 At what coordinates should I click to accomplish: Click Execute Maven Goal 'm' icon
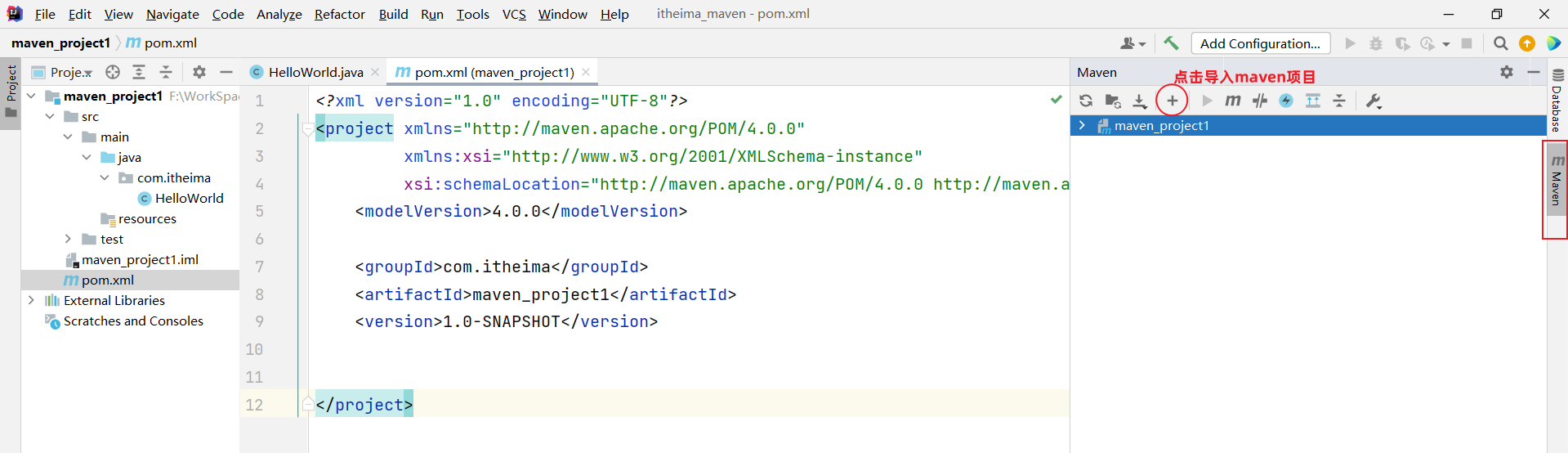[1233, 101]
